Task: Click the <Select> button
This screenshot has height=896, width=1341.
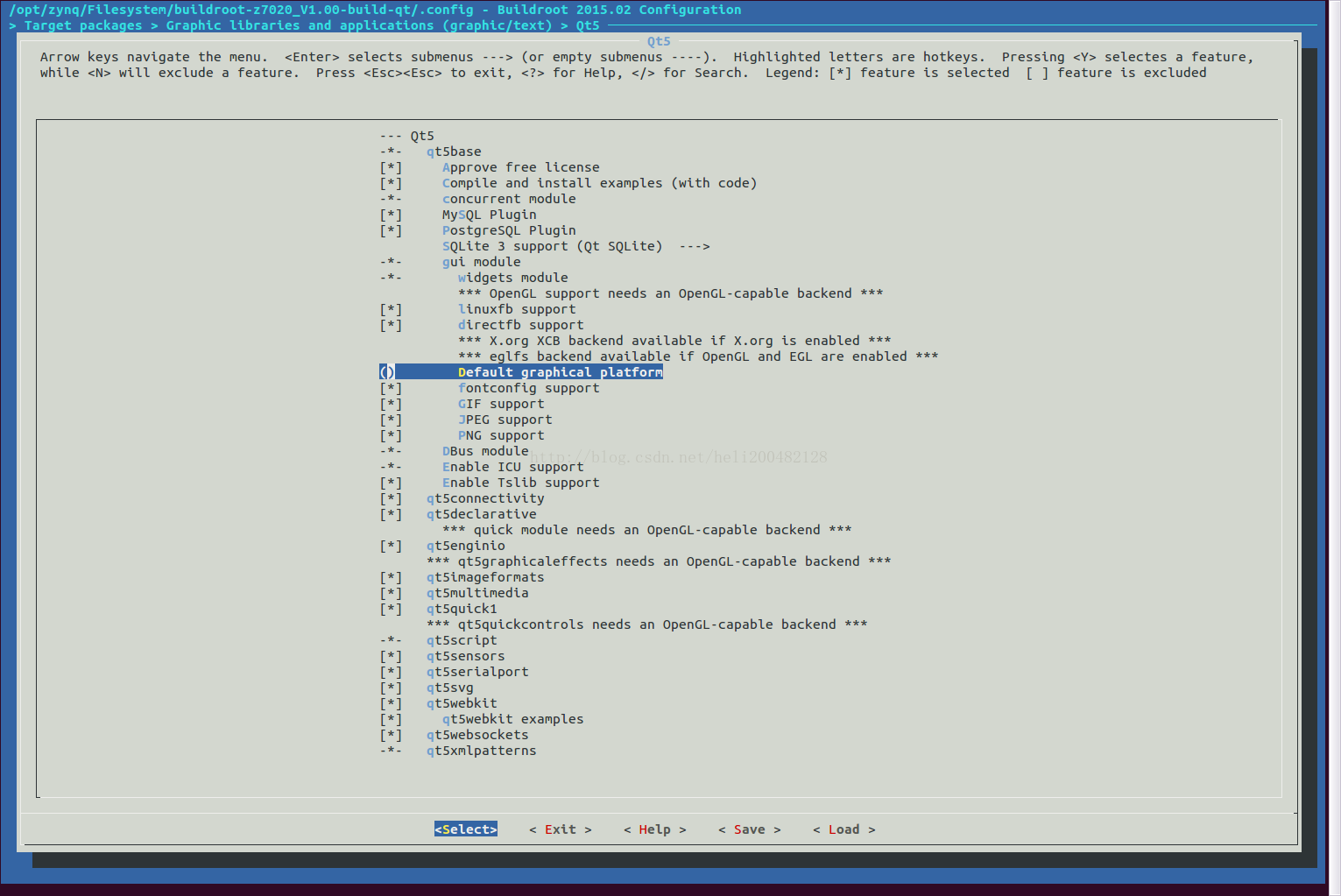Action: tap(466, 829)
